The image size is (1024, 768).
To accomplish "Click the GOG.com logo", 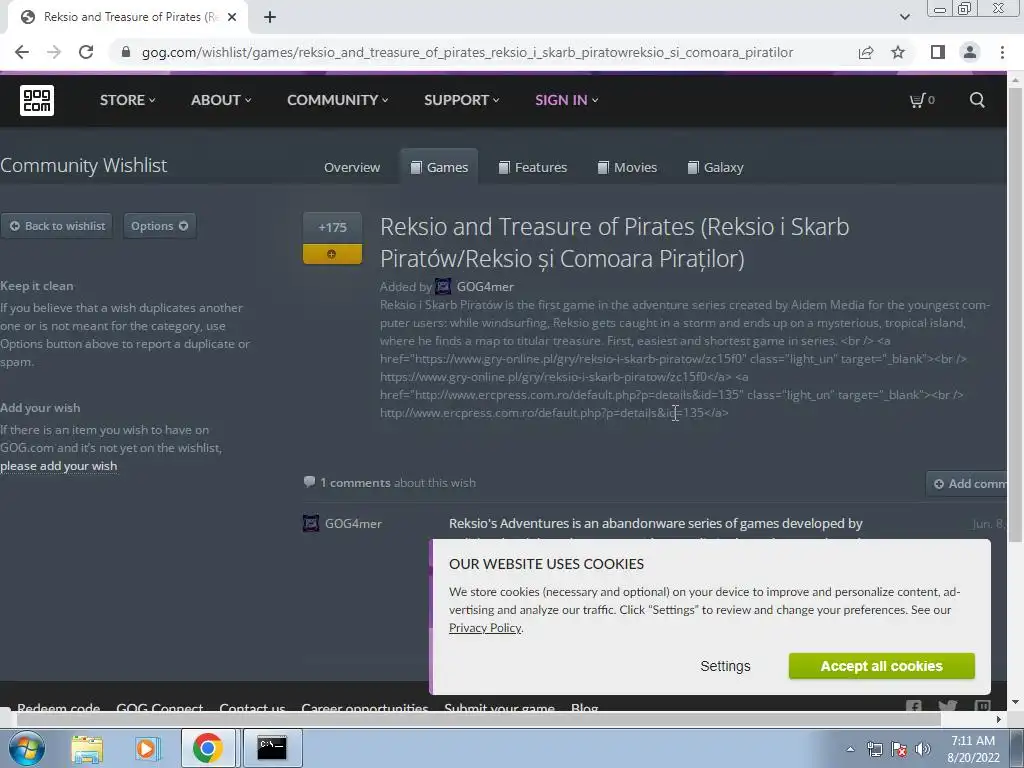I will tap(37, 100).
